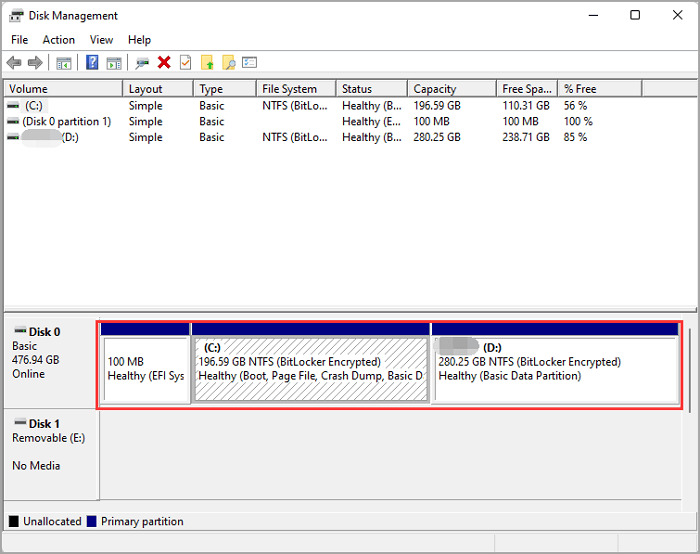Click the Back arrow toolbar icon
This screenshot has height=554, width=700.
pos(14,63)
